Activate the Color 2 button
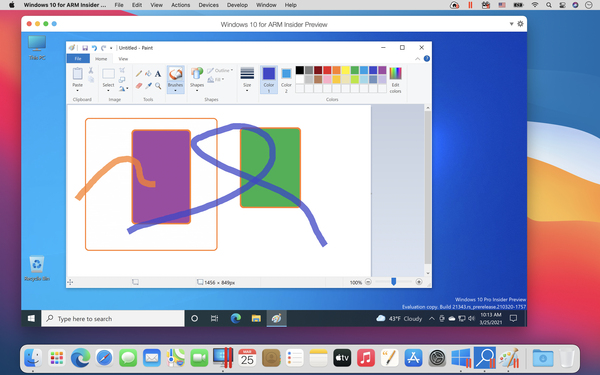The height and width of the screenshot is (375, 600). click(286, 80)
